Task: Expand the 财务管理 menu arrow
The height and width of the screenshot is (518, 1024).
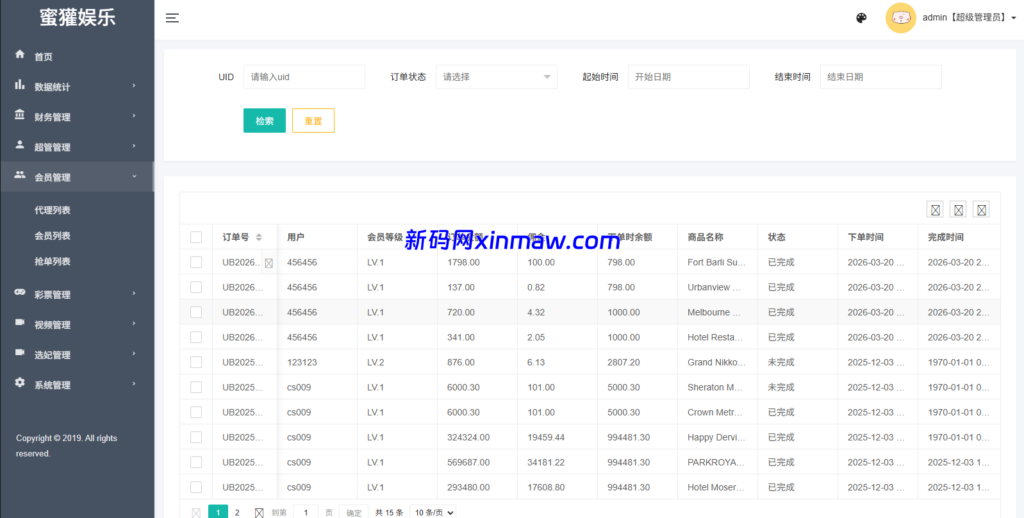Action: [134, 116]
